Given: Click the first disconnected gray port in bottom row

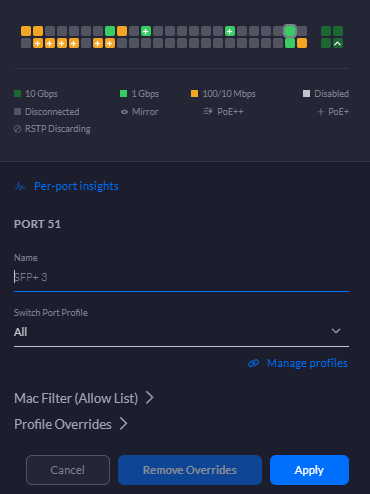Looking at the screenshot, I should (26, 43).
